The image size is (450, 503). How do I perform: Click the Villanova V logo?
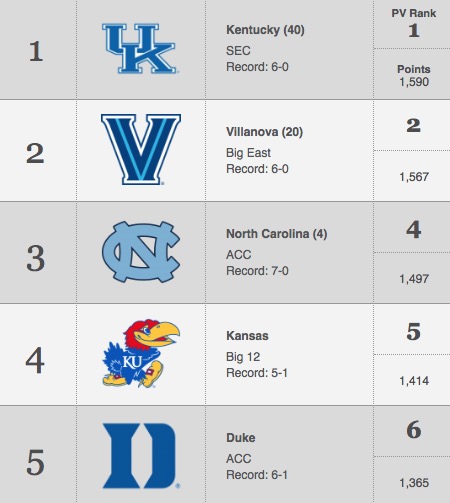tap(141, 149)
